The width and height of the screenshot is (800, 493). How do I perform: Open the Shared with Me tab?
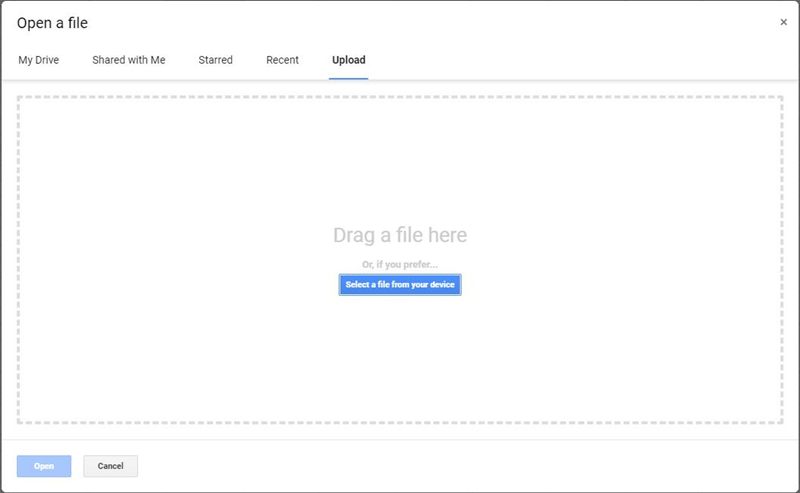click(129, 60)
